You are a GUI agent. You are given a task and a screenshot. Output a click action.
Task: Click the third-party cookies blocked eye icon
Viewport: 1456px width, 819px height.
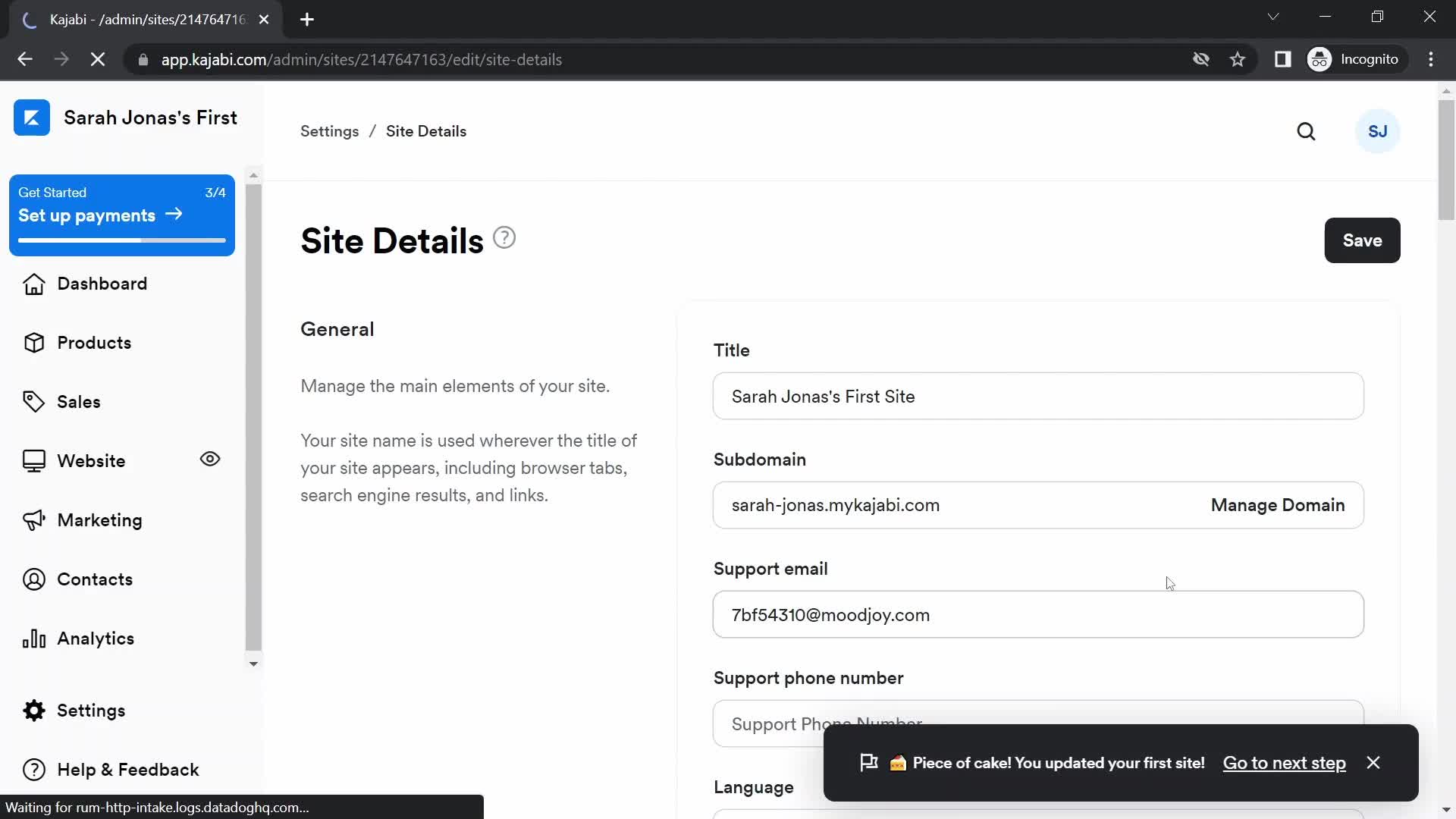point(1200,59)
